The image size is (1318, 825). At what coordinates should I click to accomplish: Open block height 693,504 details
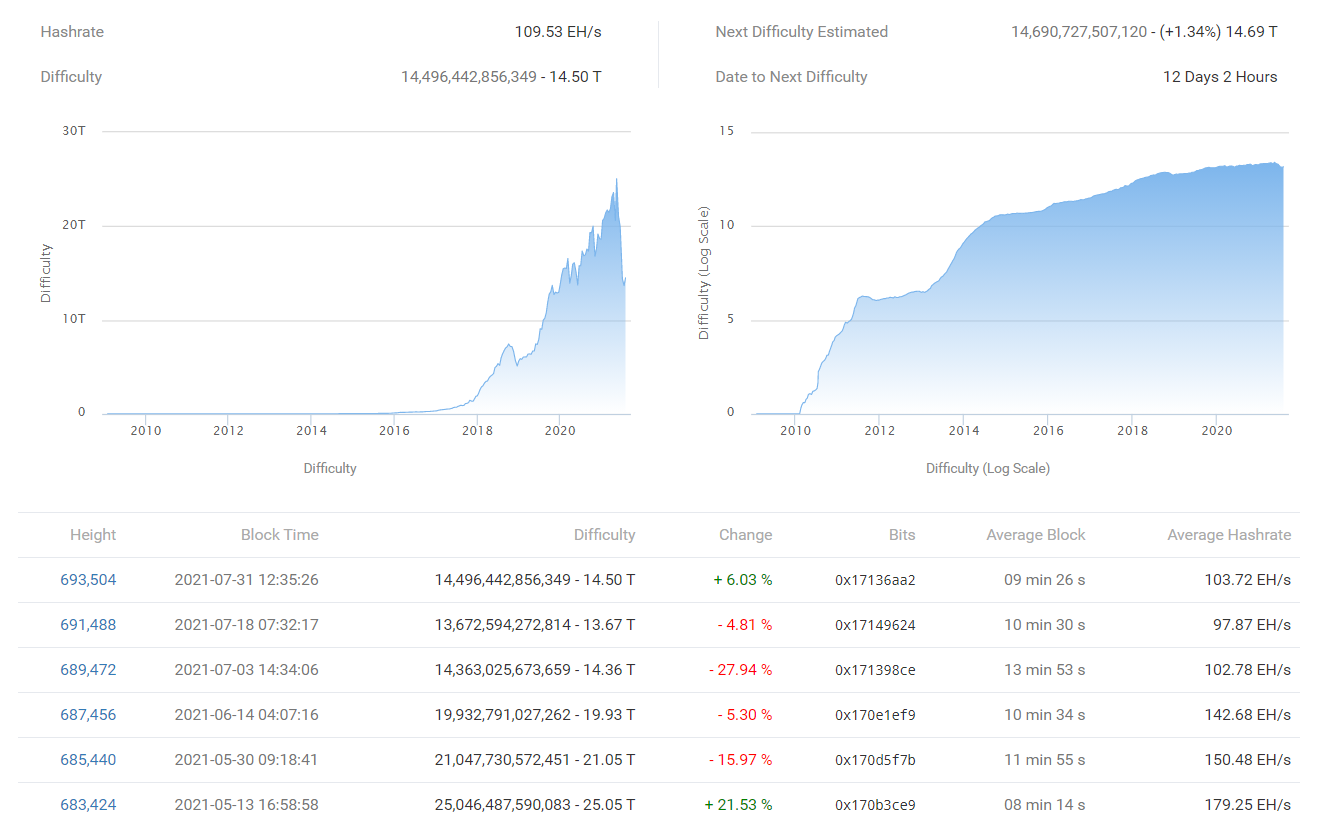pos(87,579)
